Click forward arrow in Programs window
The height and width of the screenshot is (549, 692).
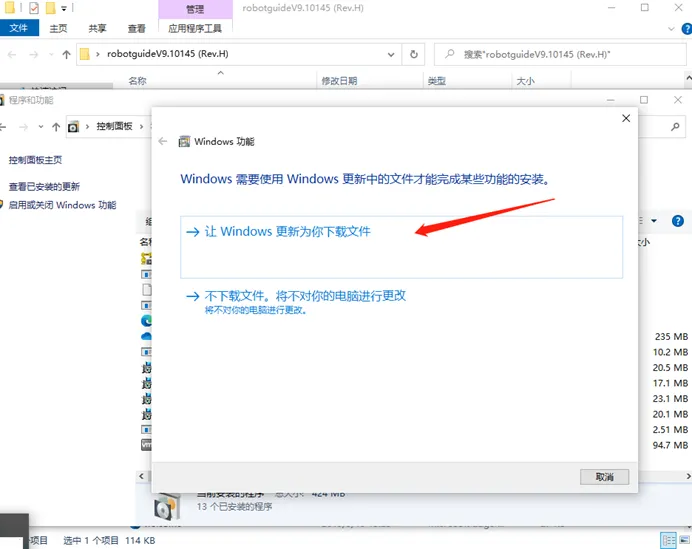pos(23,127)
